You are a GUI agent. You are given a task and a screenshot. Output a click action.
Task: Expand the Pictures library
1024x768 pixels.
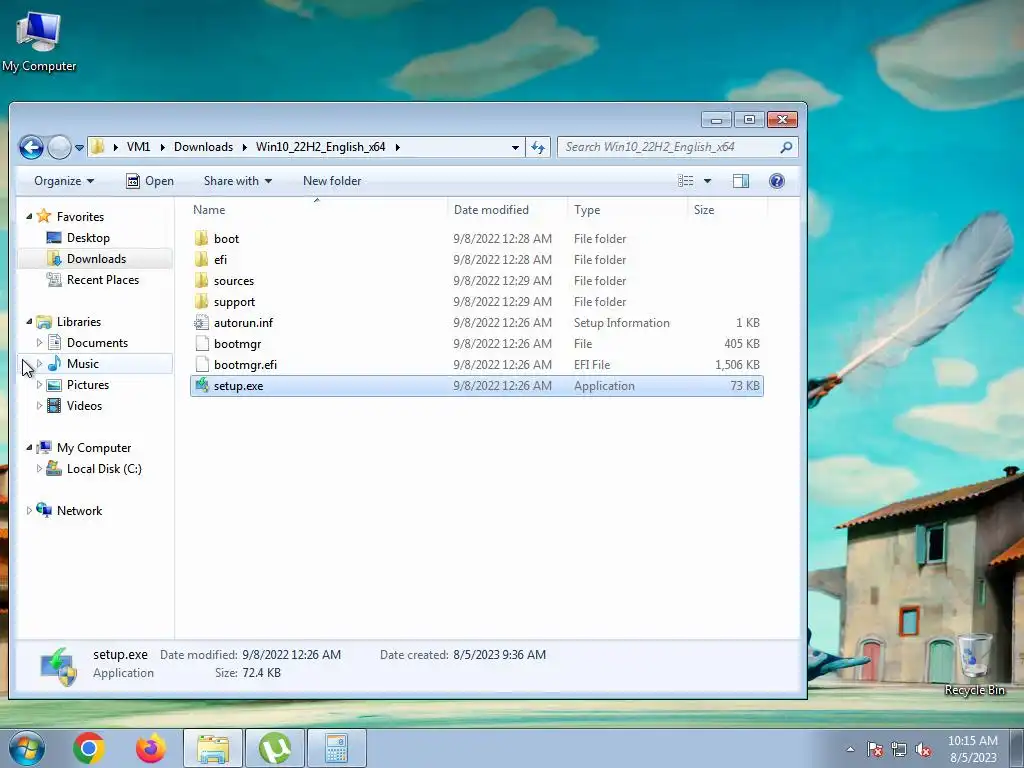click(x=39, y=385)
